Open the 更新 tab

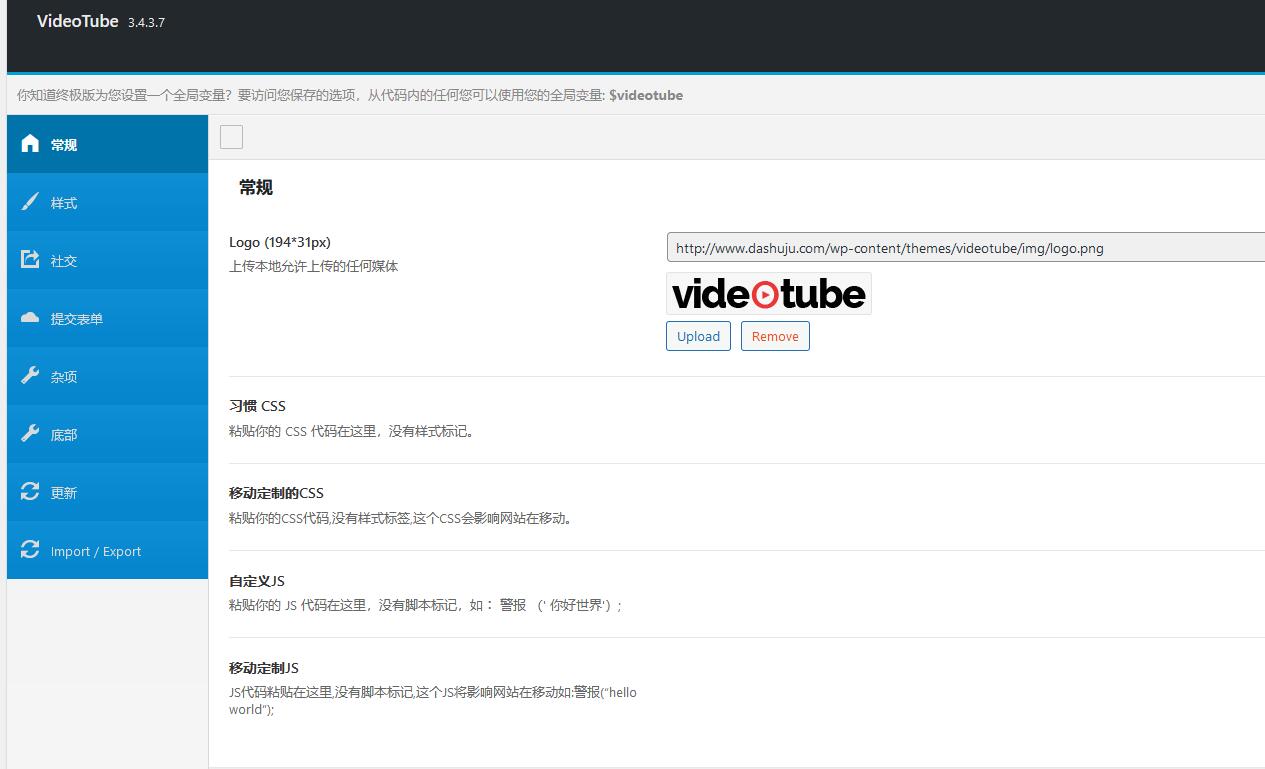[64, 493]
